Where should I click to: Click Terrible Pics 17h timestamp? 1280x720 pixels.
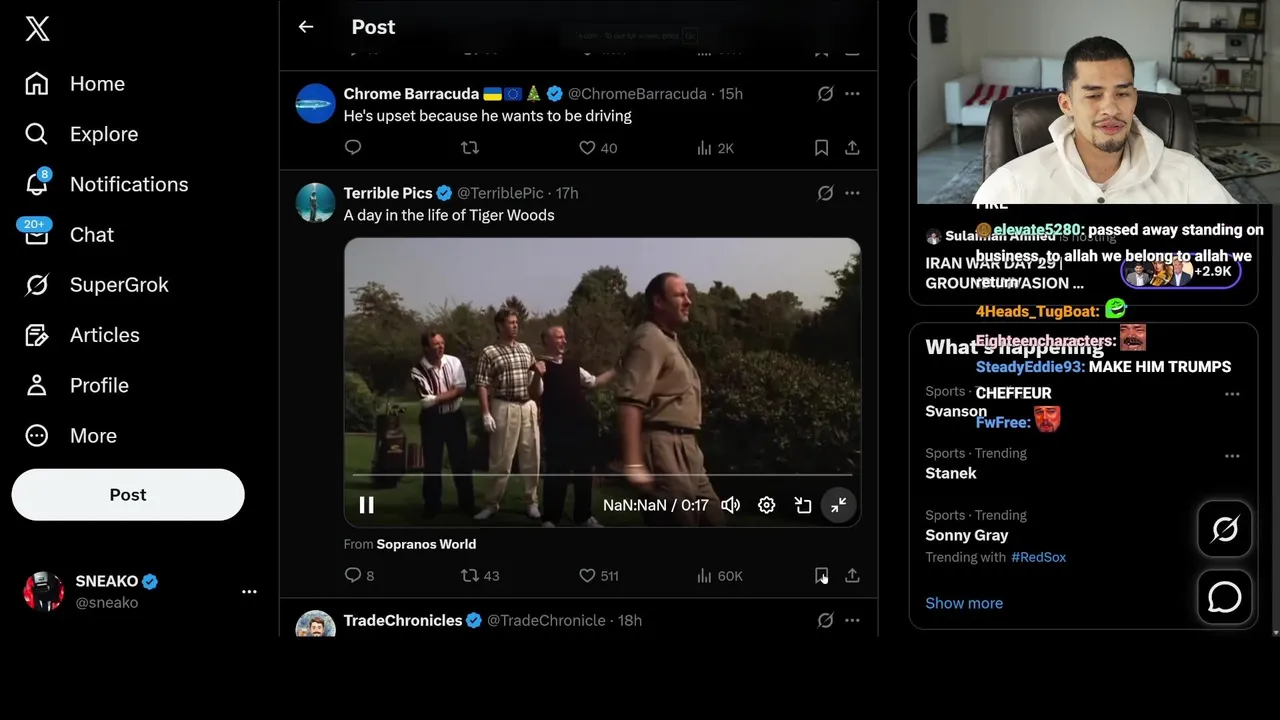tap(567, 193)
